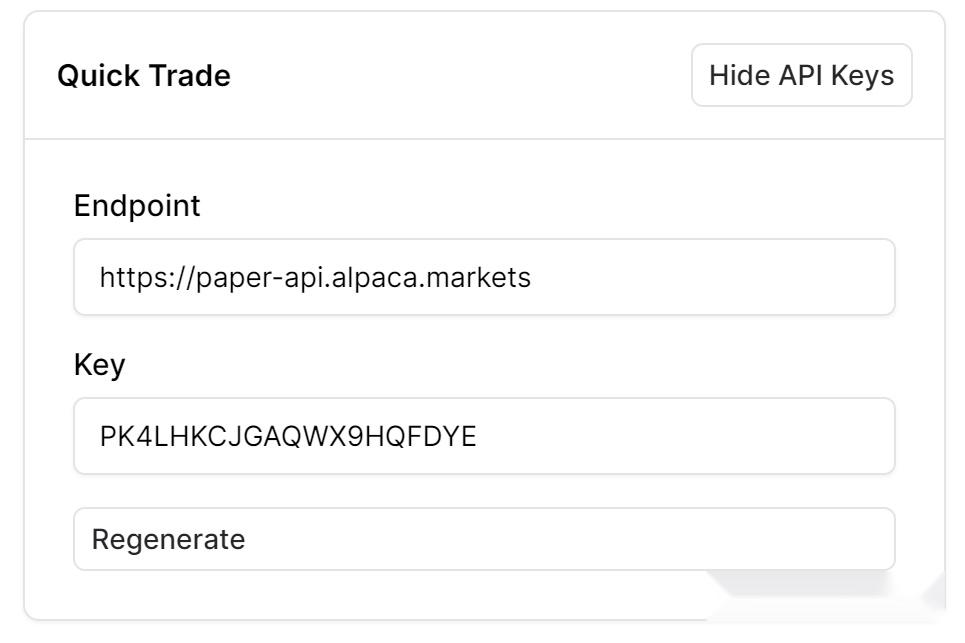This screenshot has height=643, width=965.
Task: Click the https://paper-api.alpaca.markets URL text
Action: coord(314,277)
